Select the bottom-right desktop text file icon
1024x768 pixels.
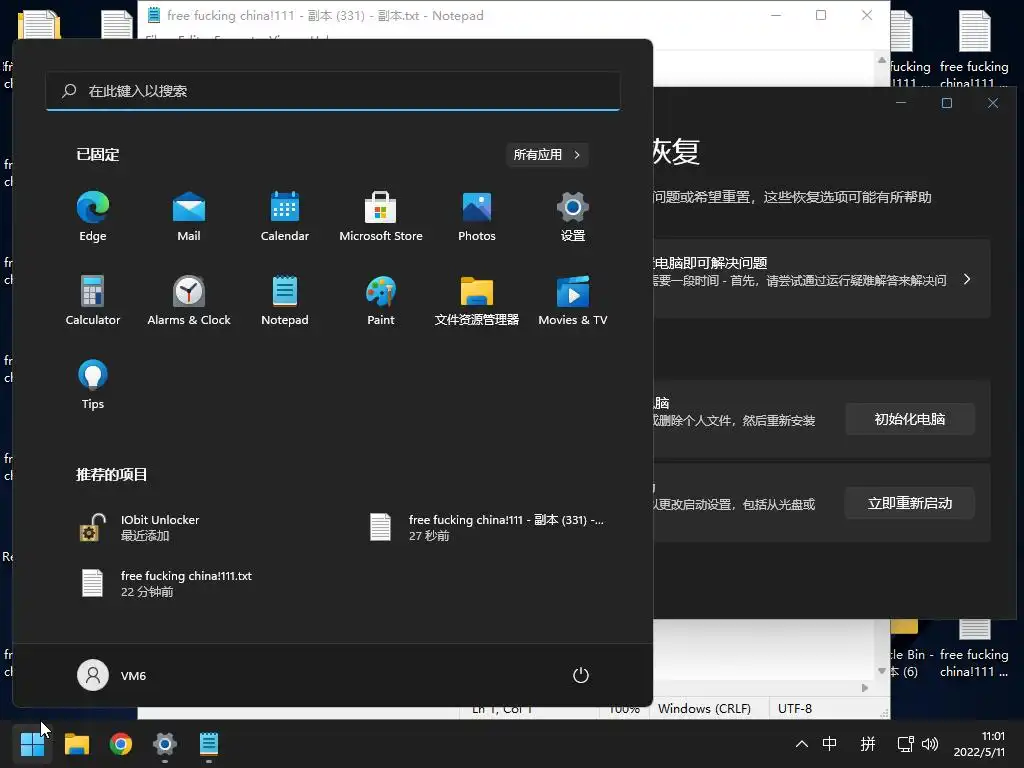(x=974, y=648)
